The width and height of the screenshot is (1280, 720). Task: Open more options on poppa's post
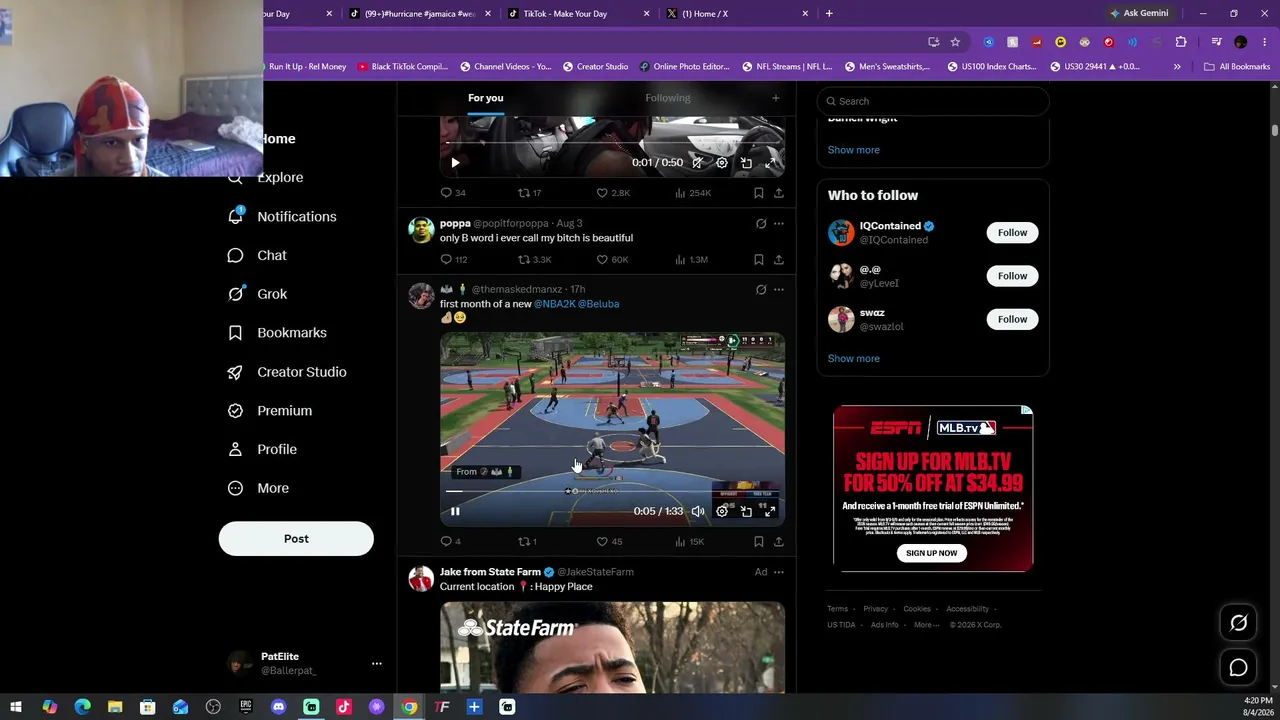pos(779,223)
